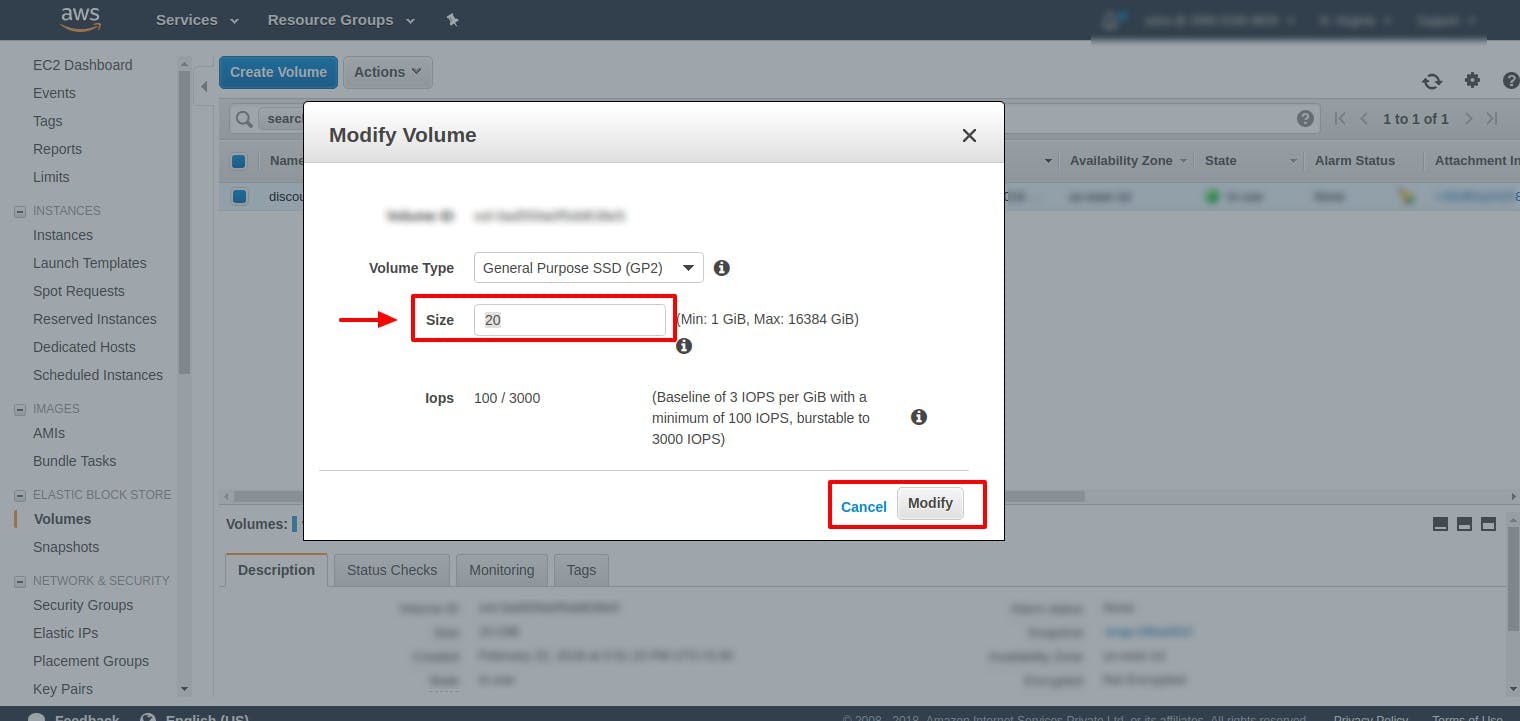
Task: Refresh the volumes list
Action: (1432, 81)
